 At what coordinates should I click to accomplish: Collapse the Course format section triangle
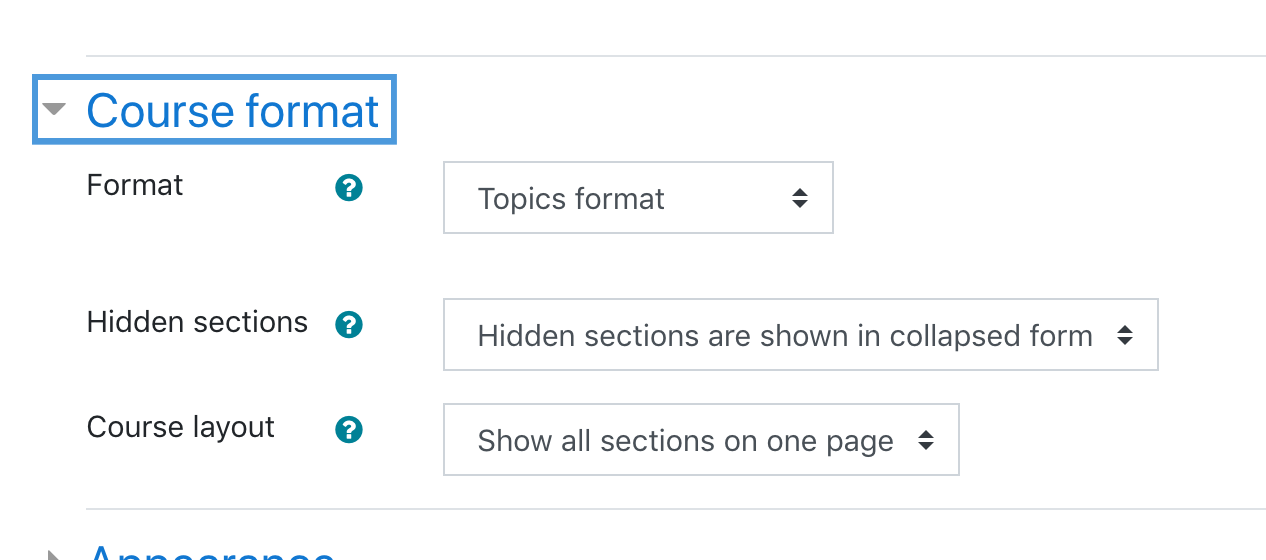[54, 109]
